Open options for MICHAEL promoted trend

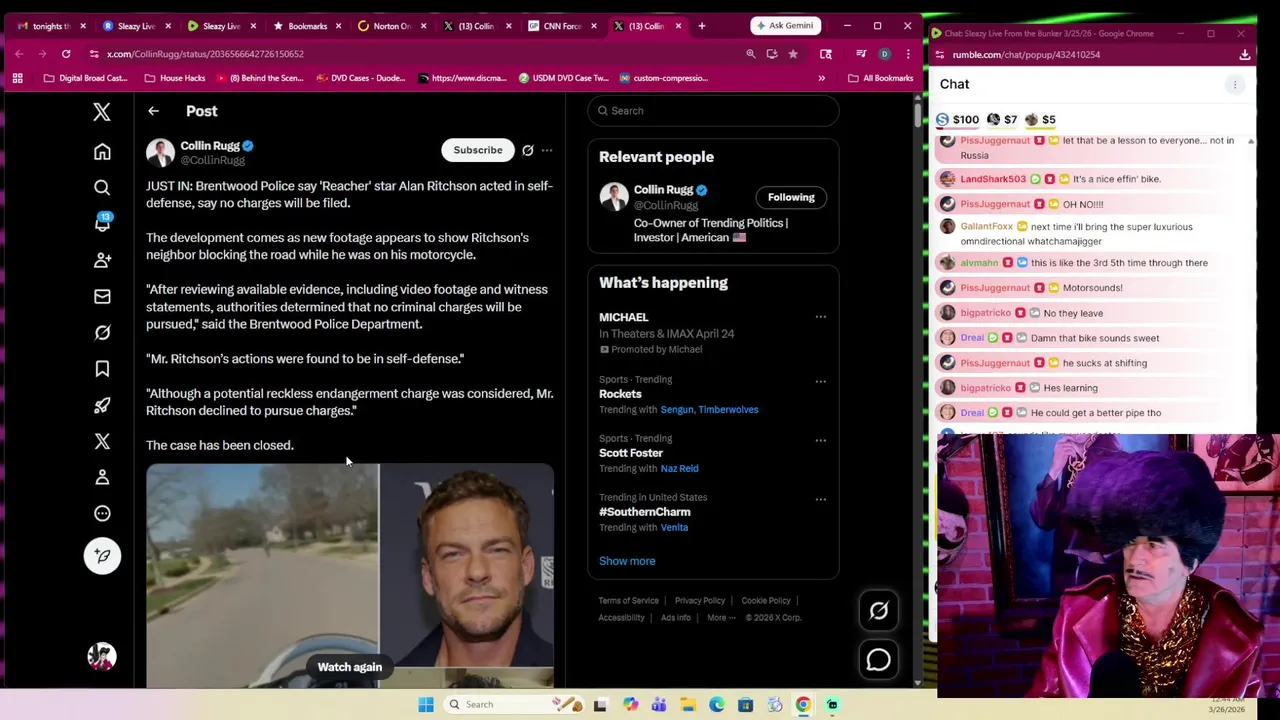pyautogui.click(x=820, y=317)
